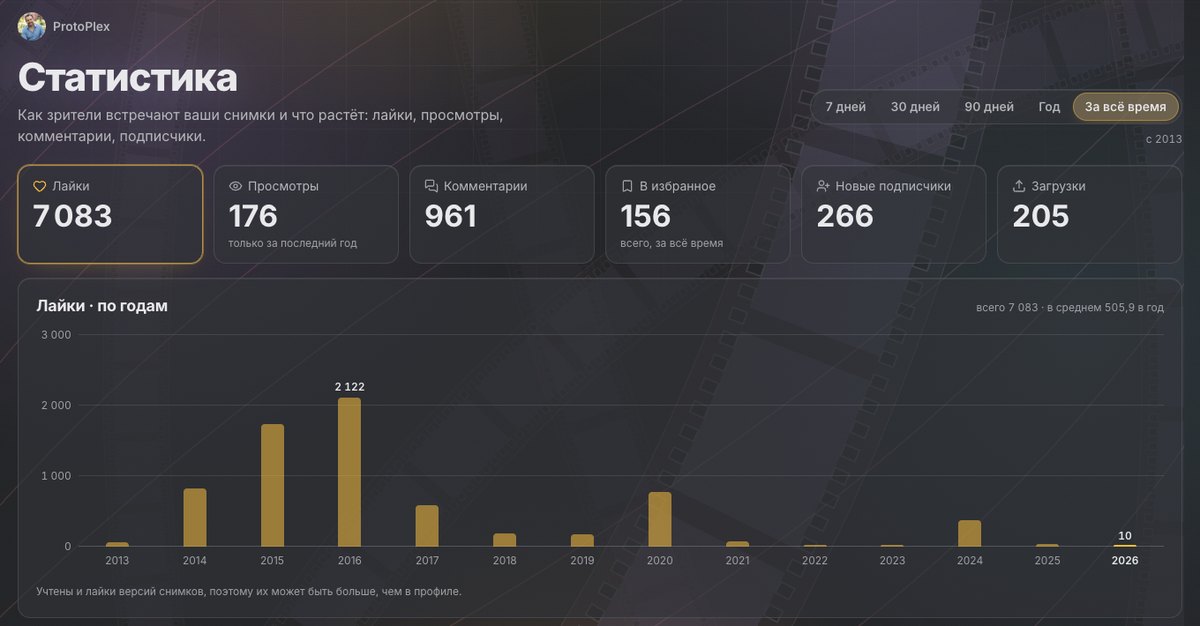Viewport: 1200px width, 626px height.
Task: Click the 2024 bar in the chart
Action: point(970,534)
